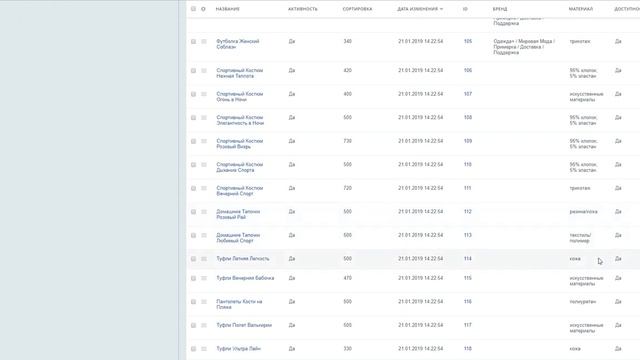Open the ID 109 link
Screen dimensions: 640x360
click(x=468, y=141)
